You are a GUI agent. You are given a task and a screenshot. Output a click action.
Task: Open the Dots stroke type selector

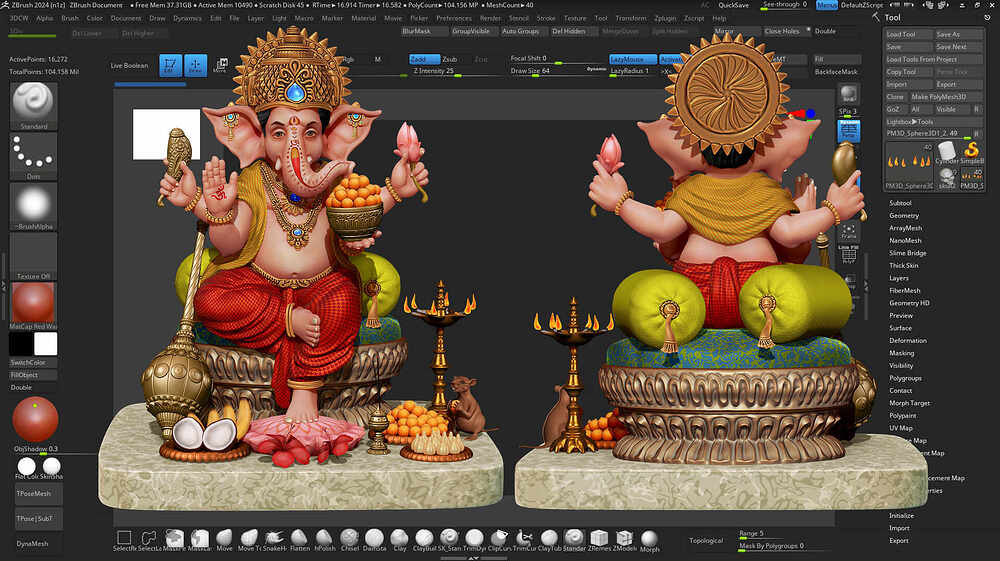click(33, 156)
